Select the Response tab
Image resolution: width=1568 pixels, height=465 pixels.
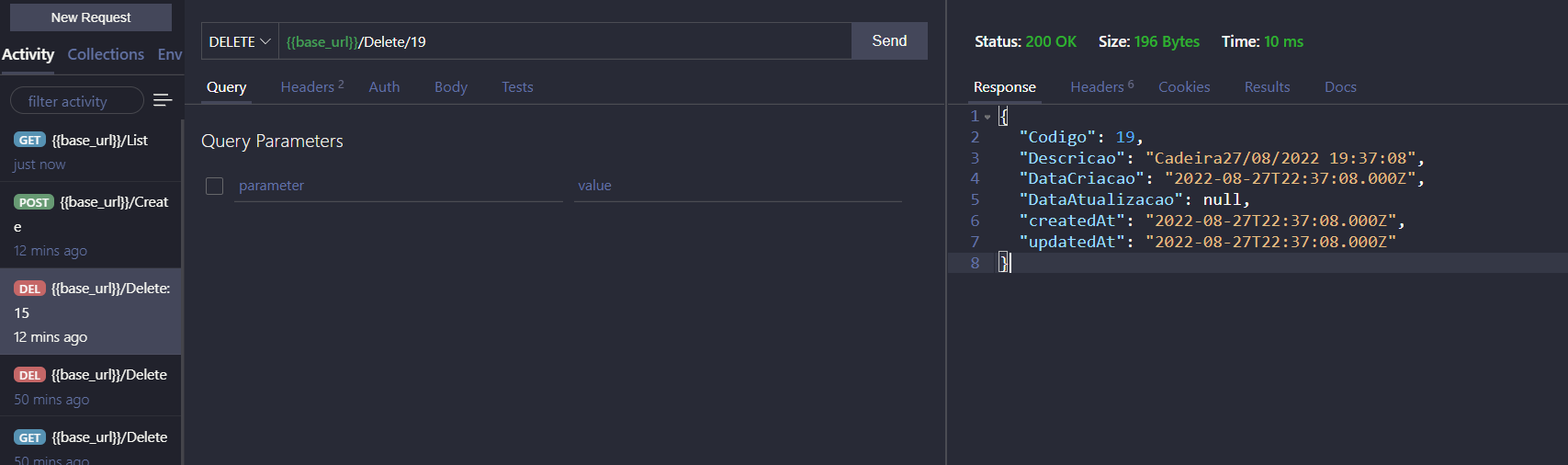coord(1005,87)
